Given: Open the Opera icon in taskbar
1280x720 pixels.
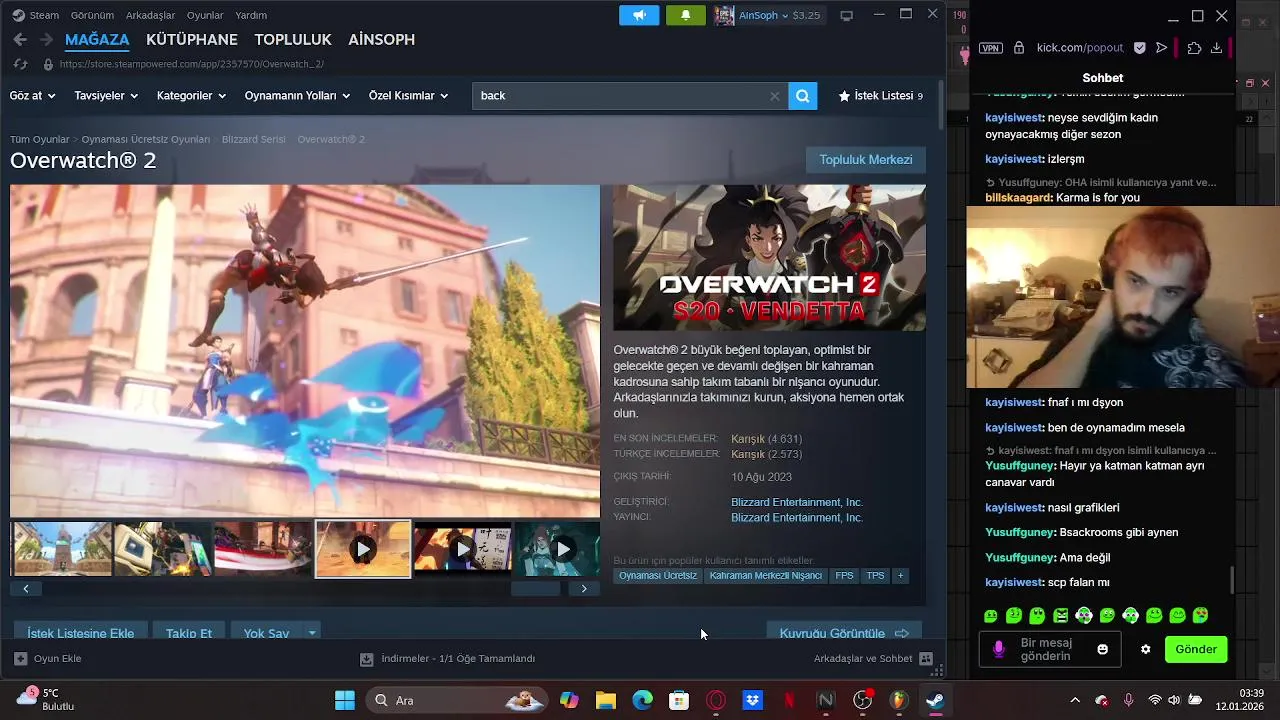Looking at the screenshot, I should tap(716, 701).
